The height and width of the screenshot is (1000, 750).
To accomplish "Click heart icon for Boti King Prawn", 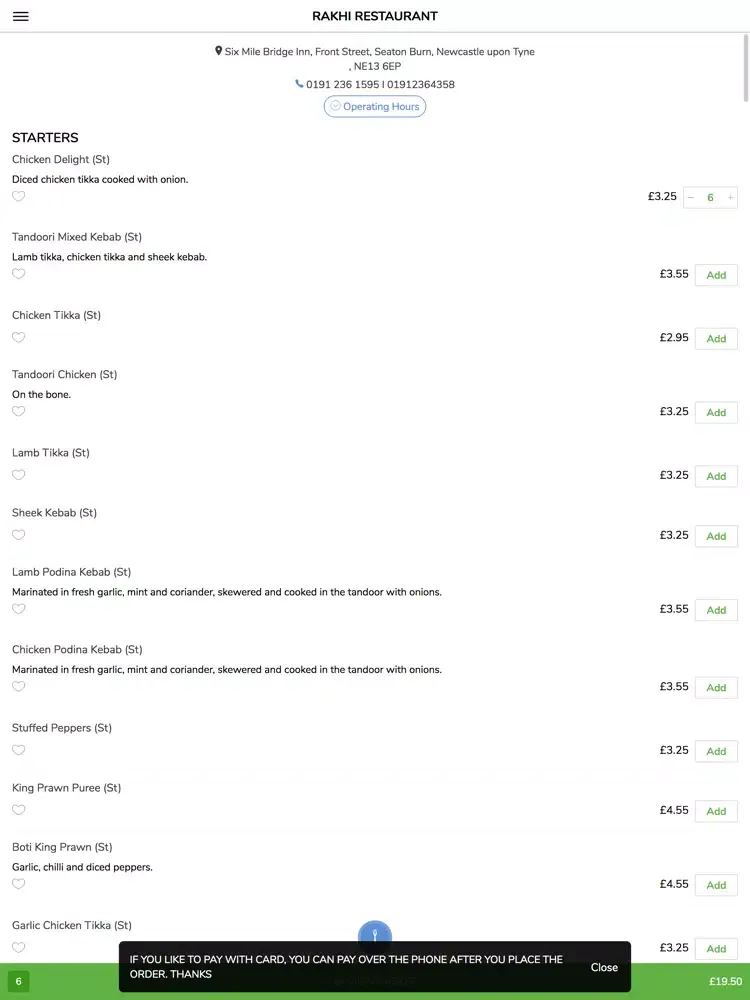I will (18, 883).
